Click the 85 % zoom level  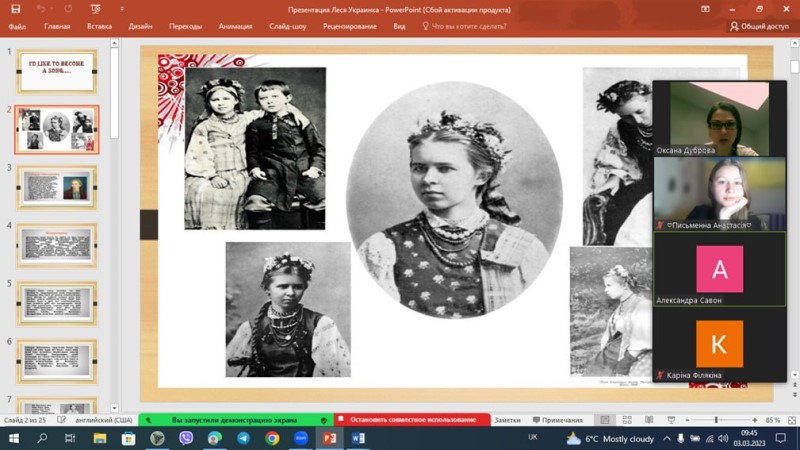(x=772, y=420)
